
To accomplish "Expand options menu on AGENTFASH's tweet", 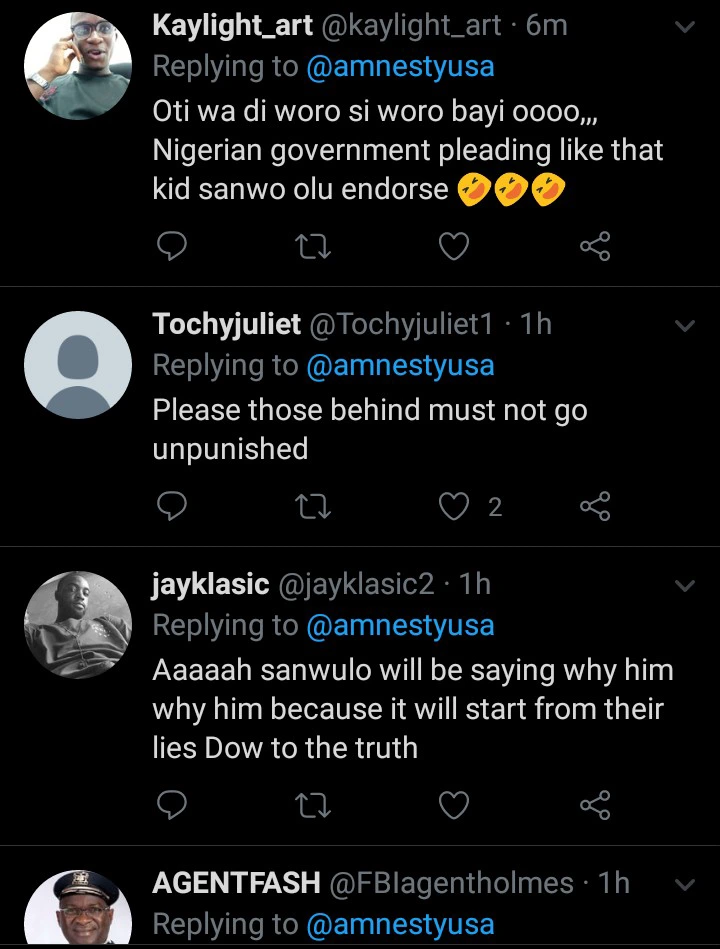I will point(685,884).
